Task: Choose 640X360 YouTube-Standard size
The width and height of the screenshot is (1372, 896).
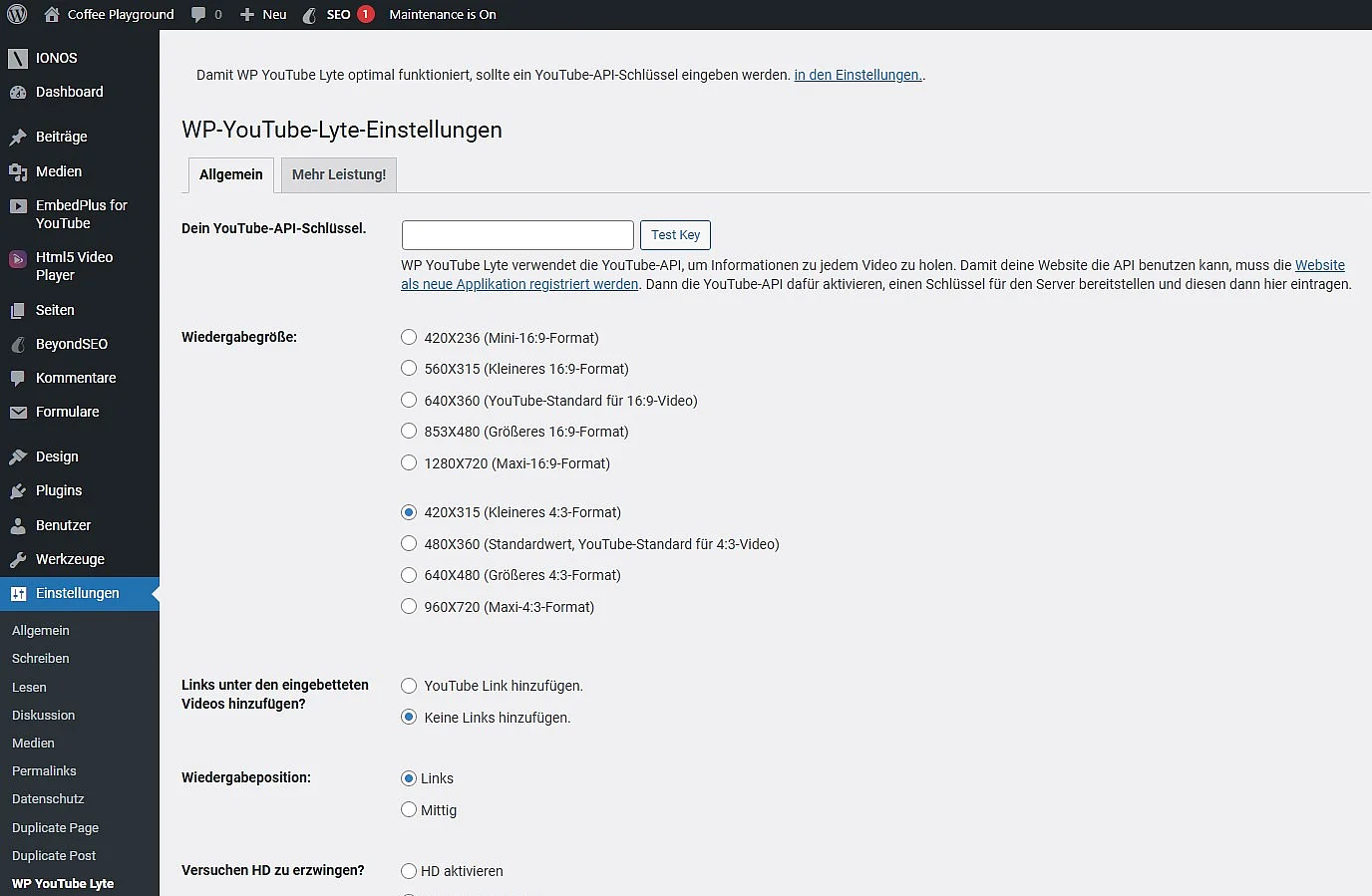Action: coord(409,400)
